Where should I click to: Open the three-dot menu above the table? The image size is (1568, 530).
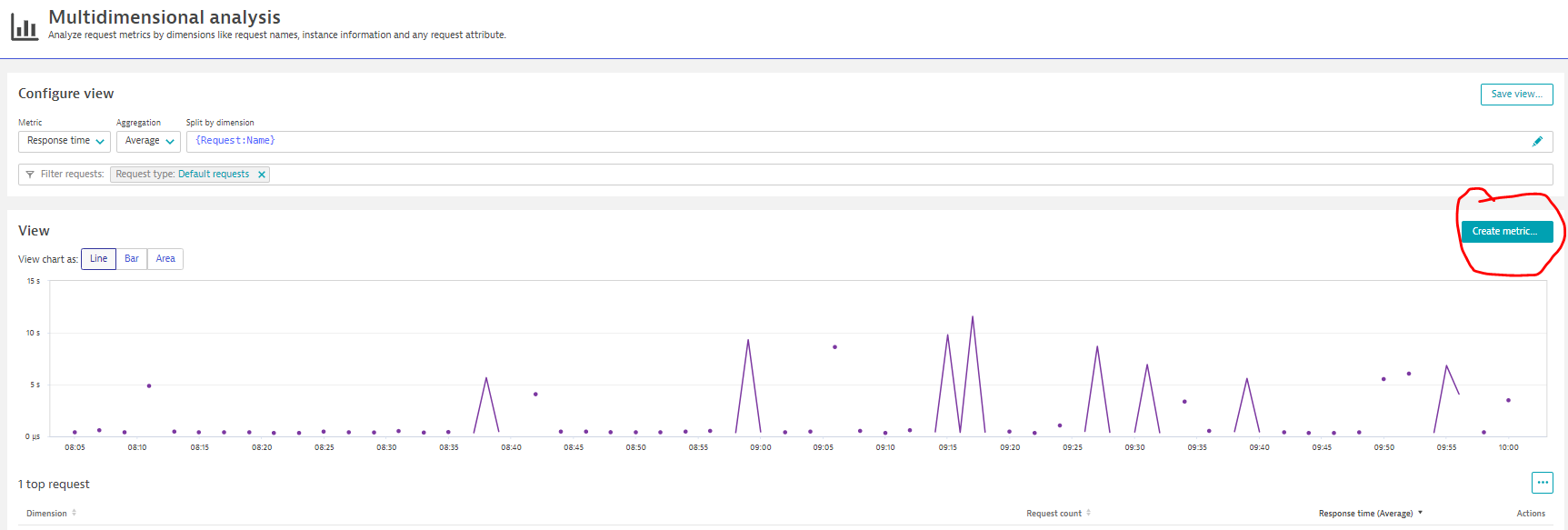[x=1542, y=483]
